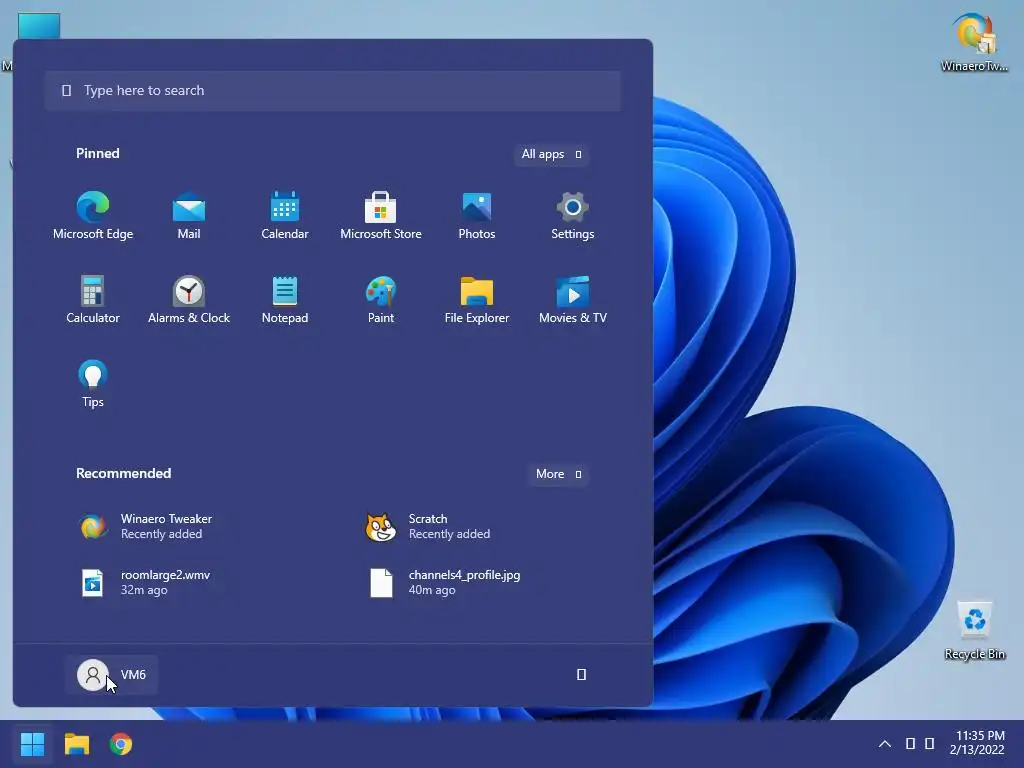This screenshot has height=768, width=1024.
Task: Open the Recycle Bin on desktop
Action: [974, 630]
